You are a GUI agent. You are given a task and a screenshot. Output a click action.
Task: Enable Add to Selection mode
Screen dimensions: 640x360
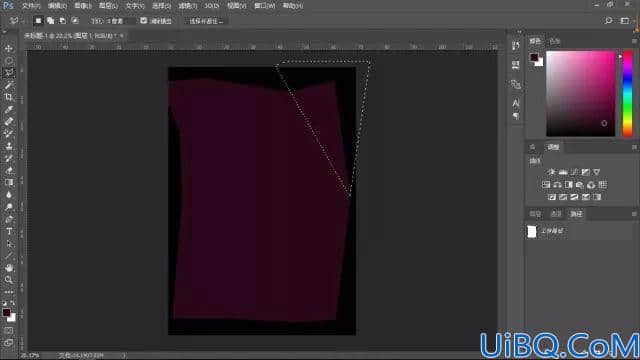coord(50,20)
